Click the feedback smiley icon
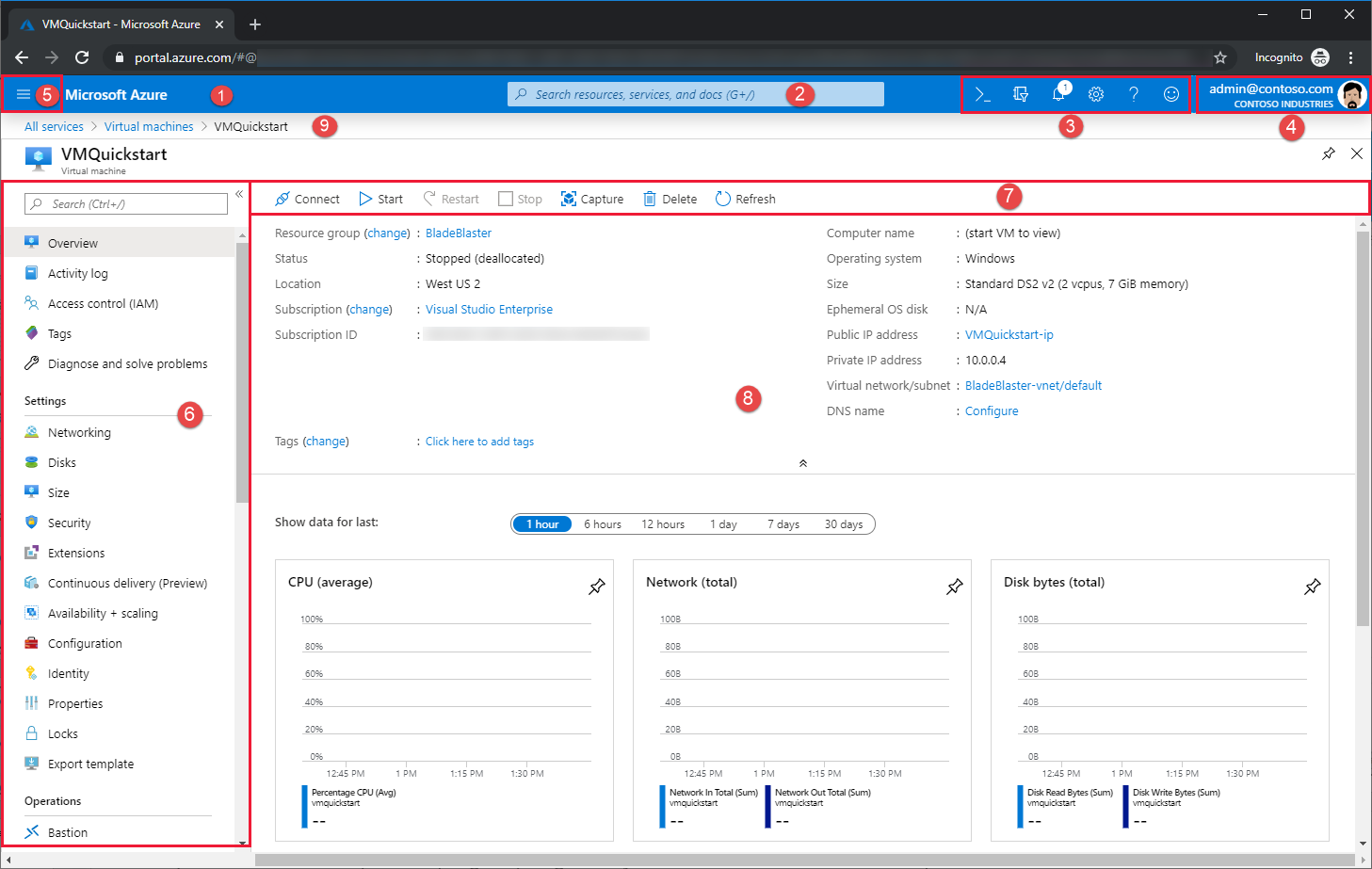The width and height of the screenshot is (1372, 869). tap(1171, 94)
